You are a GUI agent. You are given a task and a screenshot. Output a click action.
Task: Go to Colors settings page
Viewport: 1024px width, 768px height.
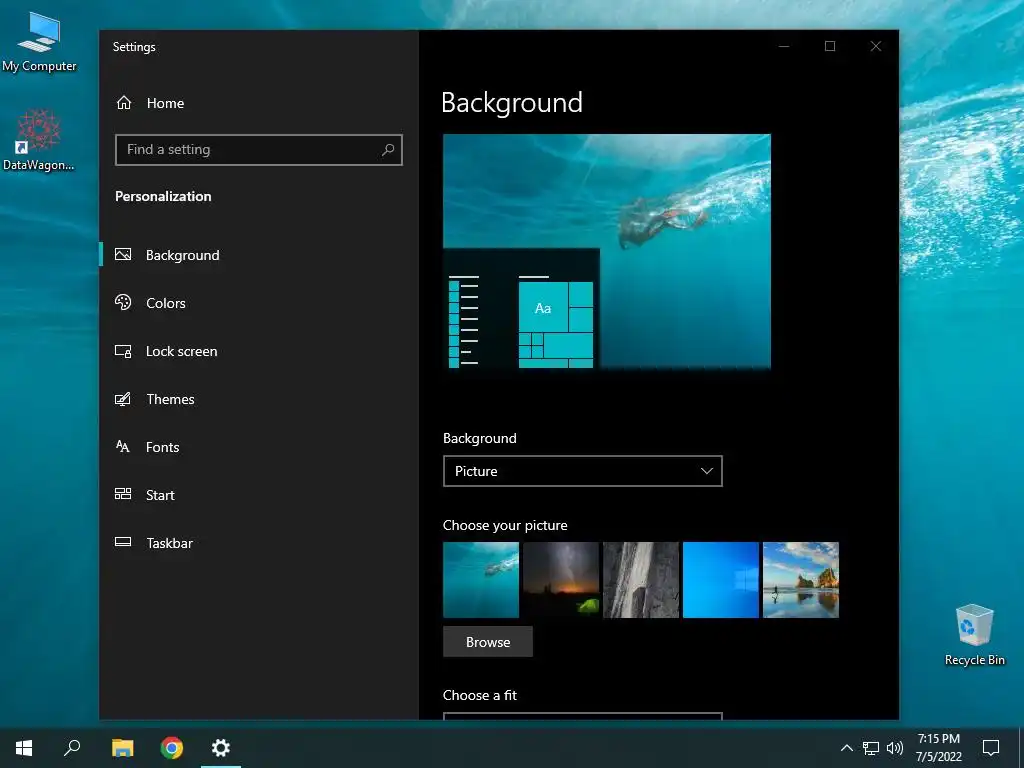click(165, 303)
